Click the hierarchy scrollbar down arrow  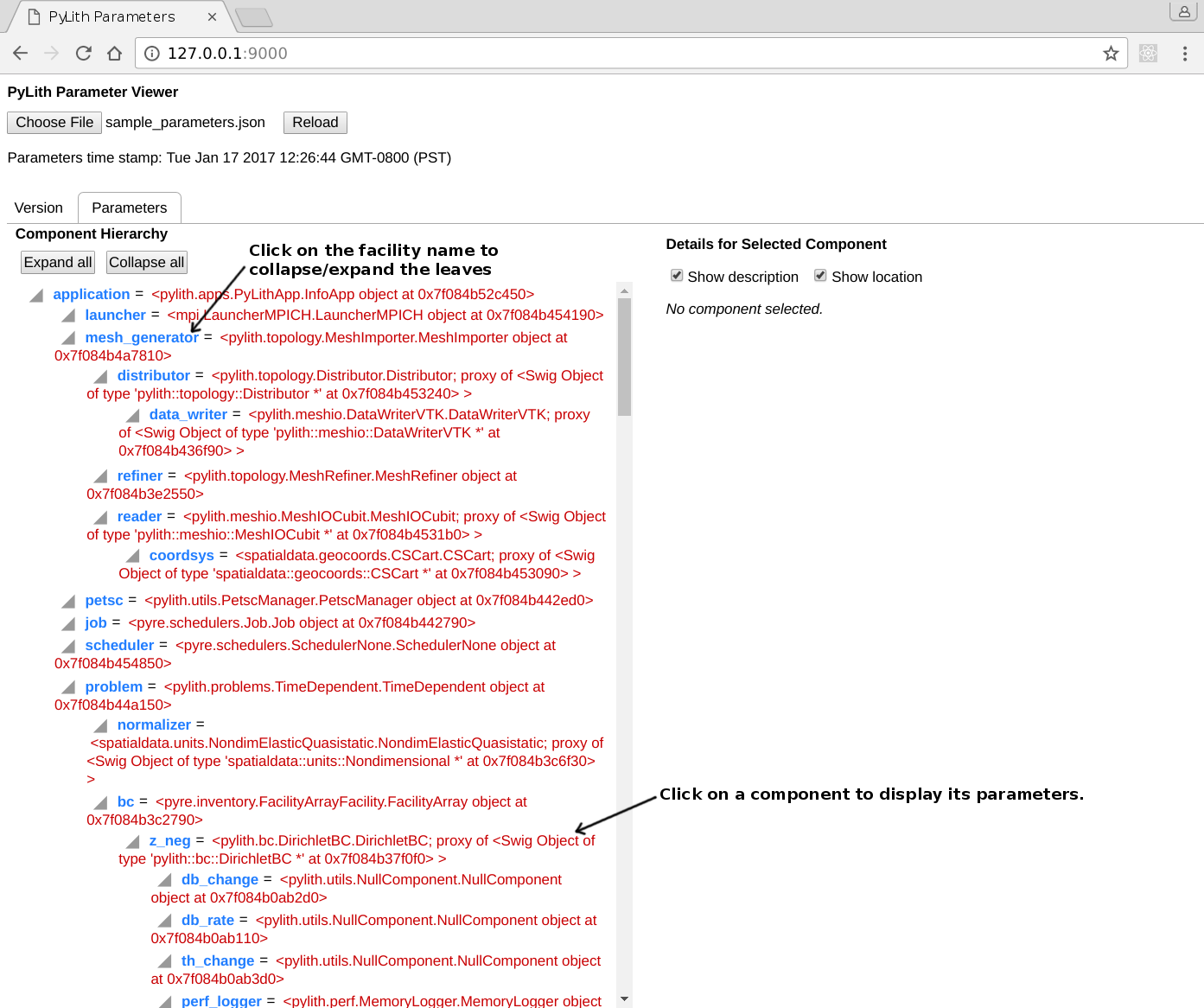624,999
